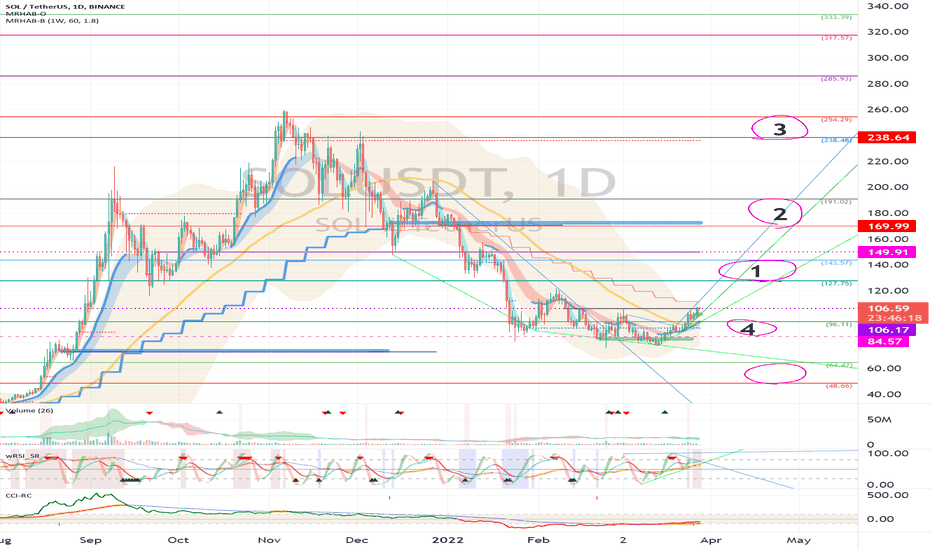Click the 120.00 price axis label
The height and width of the screenshot is (550, 932).
click(x=887, y=291)
